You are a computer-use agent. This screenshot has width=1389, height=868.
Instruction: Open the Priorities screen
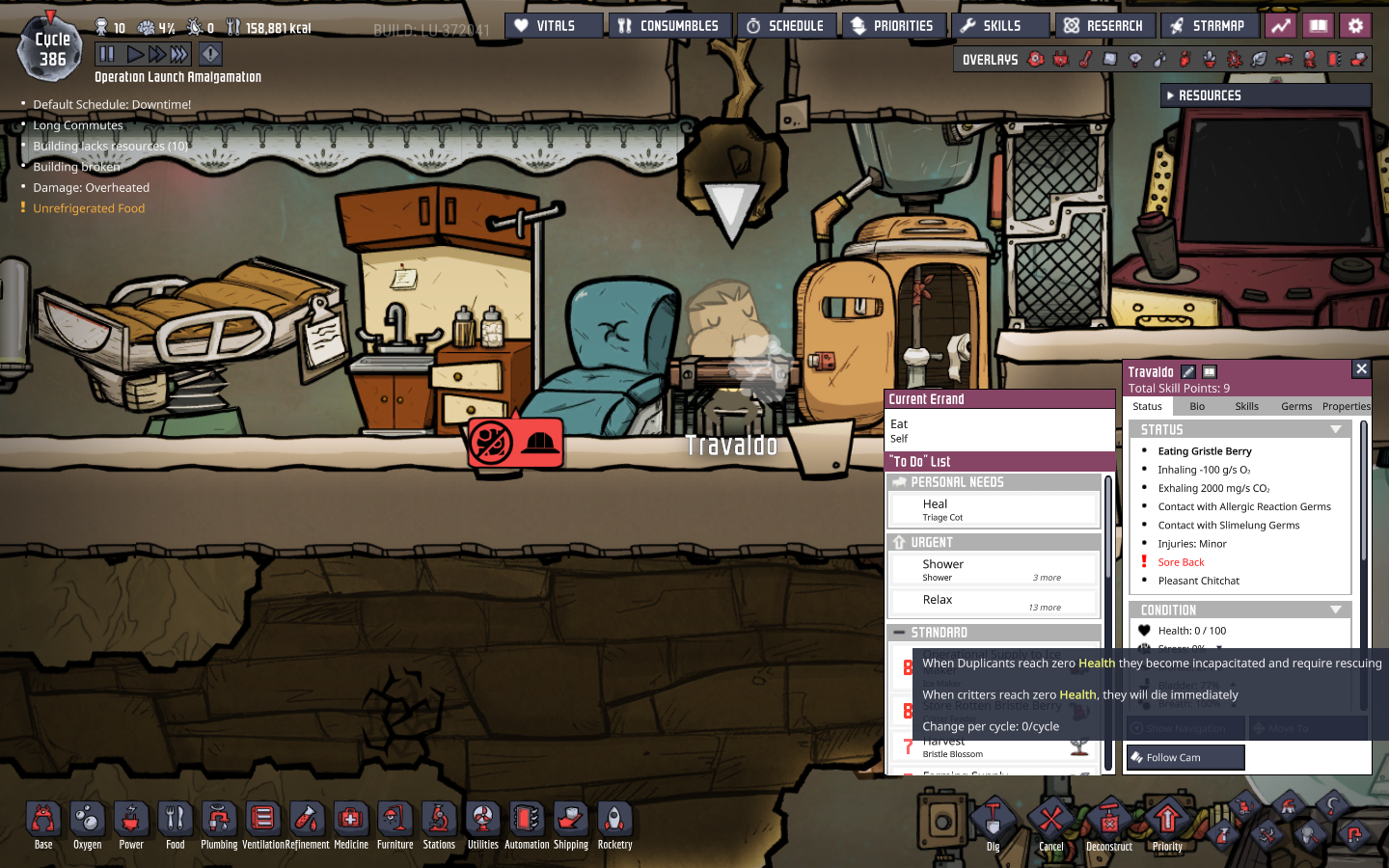tap(893, 26)
